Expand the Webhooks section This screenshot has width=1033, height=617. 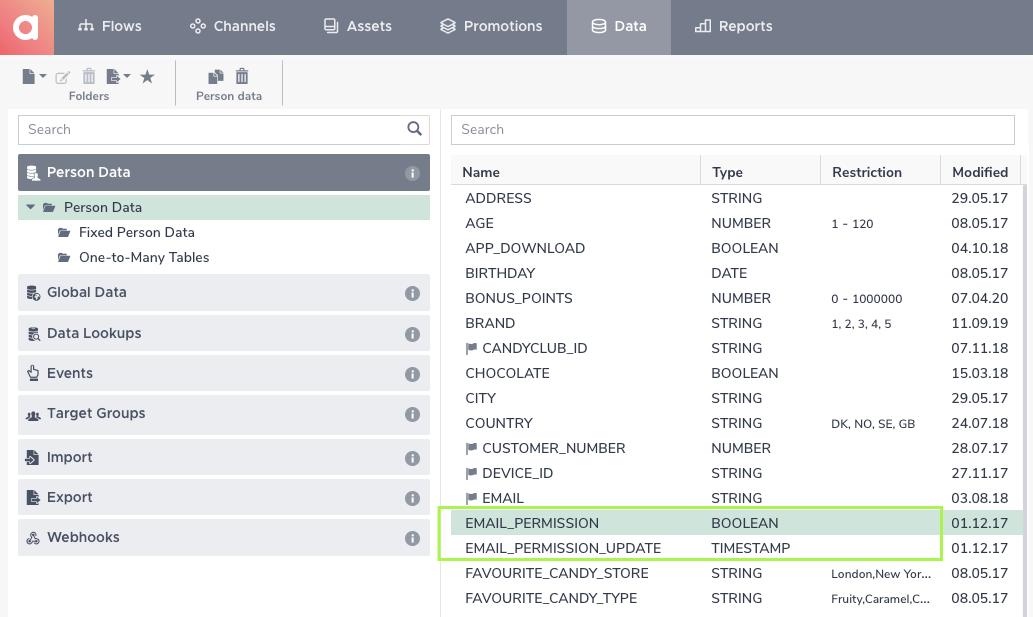pos(224,537)
